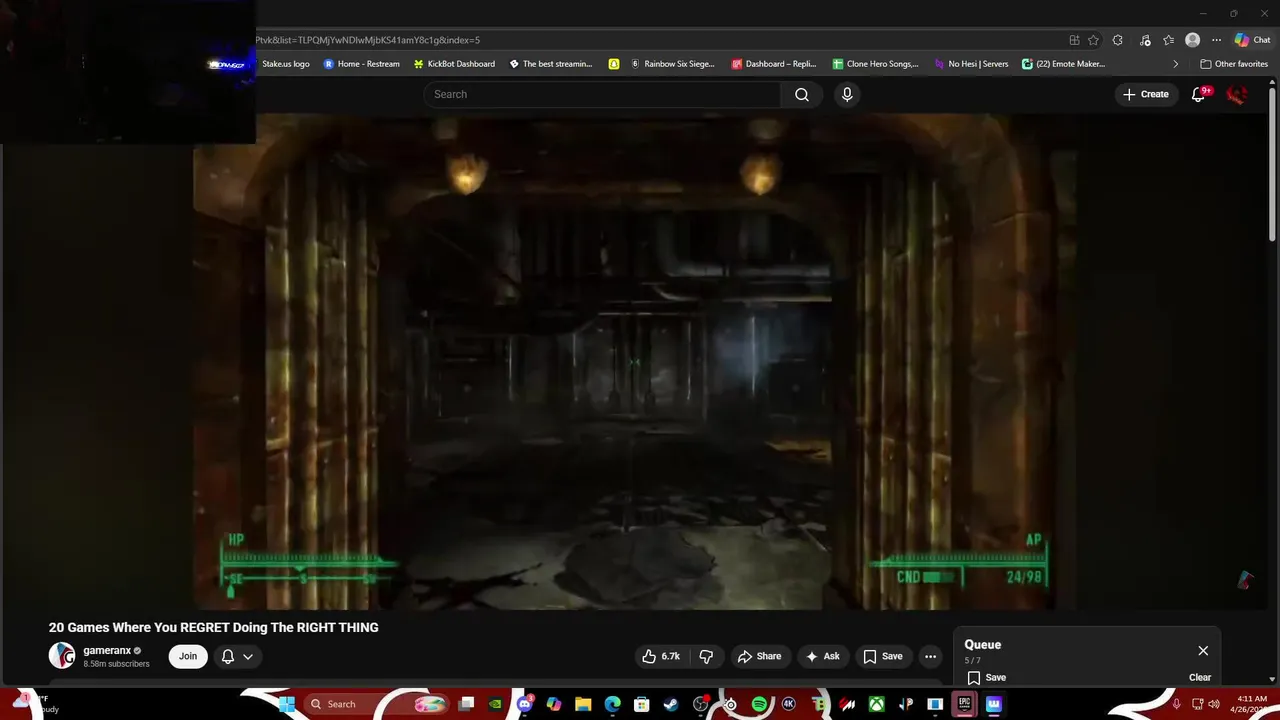Open the Home - Restream bookmark
Image resolution: width=1280 pixels, height=720 pixels.
pyautogui.click(x=361, y=64)
